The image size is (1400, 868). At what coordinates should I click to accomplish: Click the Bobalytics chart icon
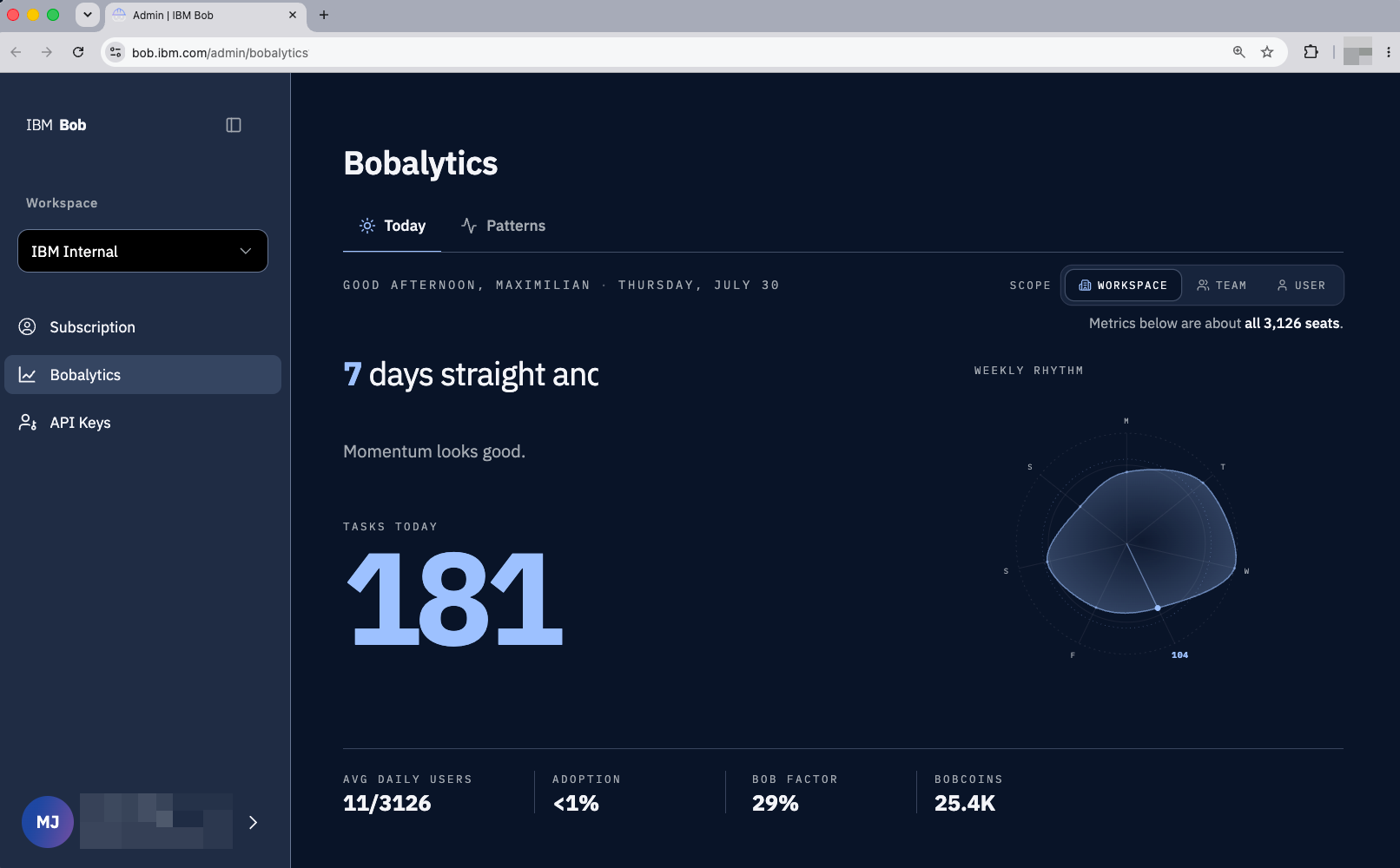tap(28, 375)
